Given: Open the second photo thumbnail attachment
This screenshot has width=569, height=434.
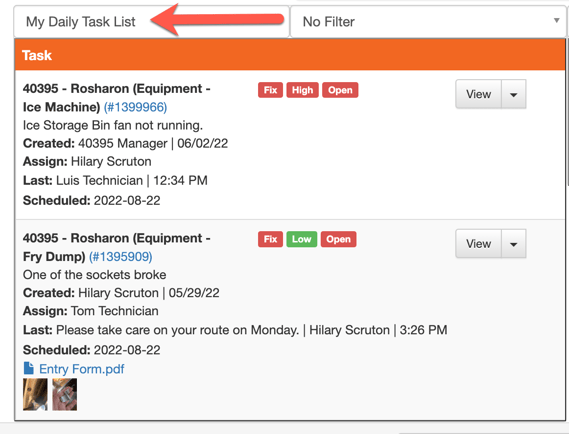Looking at the screenshot, I should point(65,394).
